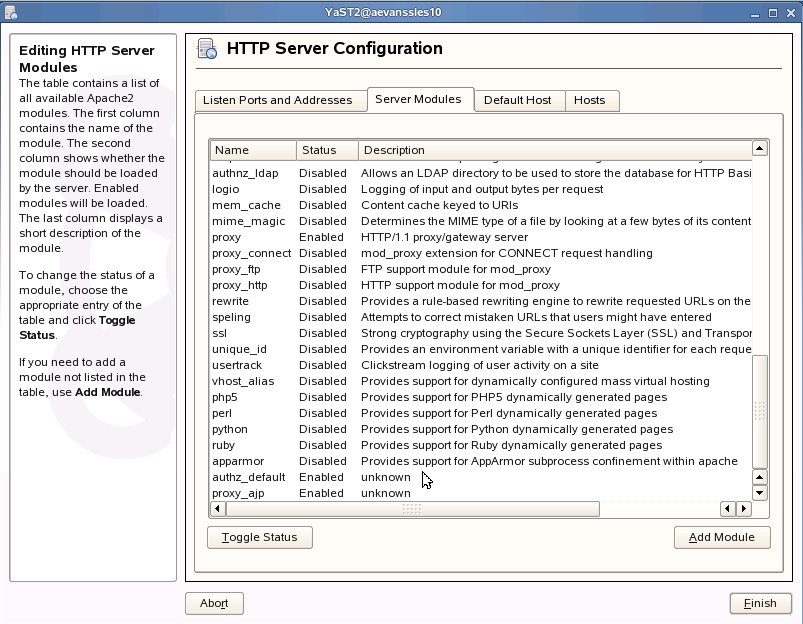Viewport: 803px width, 624px height.
Task: Select the proxy_http module row
Action: click(481, 285)
